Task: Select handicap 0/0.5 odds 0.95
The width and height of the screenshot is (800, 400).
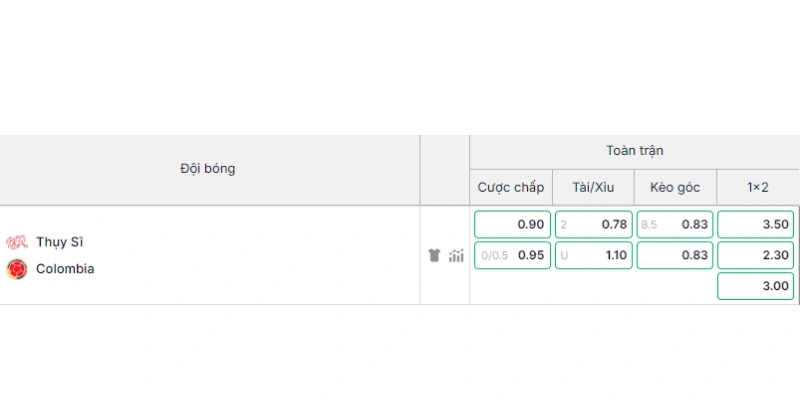Action: 512,255
